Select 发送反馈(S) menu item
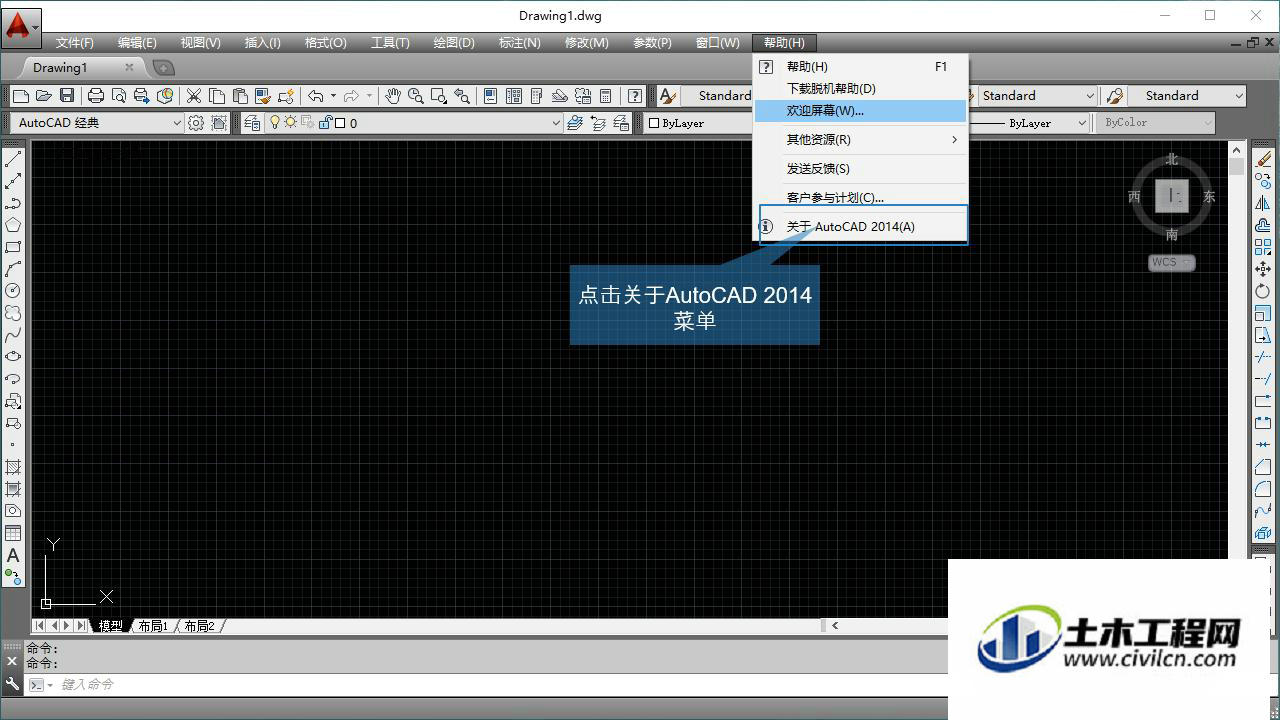The image size is (1280, 720). click(860, 169)
